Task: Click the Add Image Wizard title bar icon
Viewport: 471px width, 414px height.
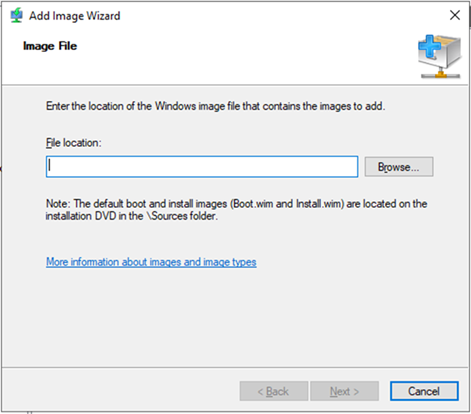Action: [16, 16]
